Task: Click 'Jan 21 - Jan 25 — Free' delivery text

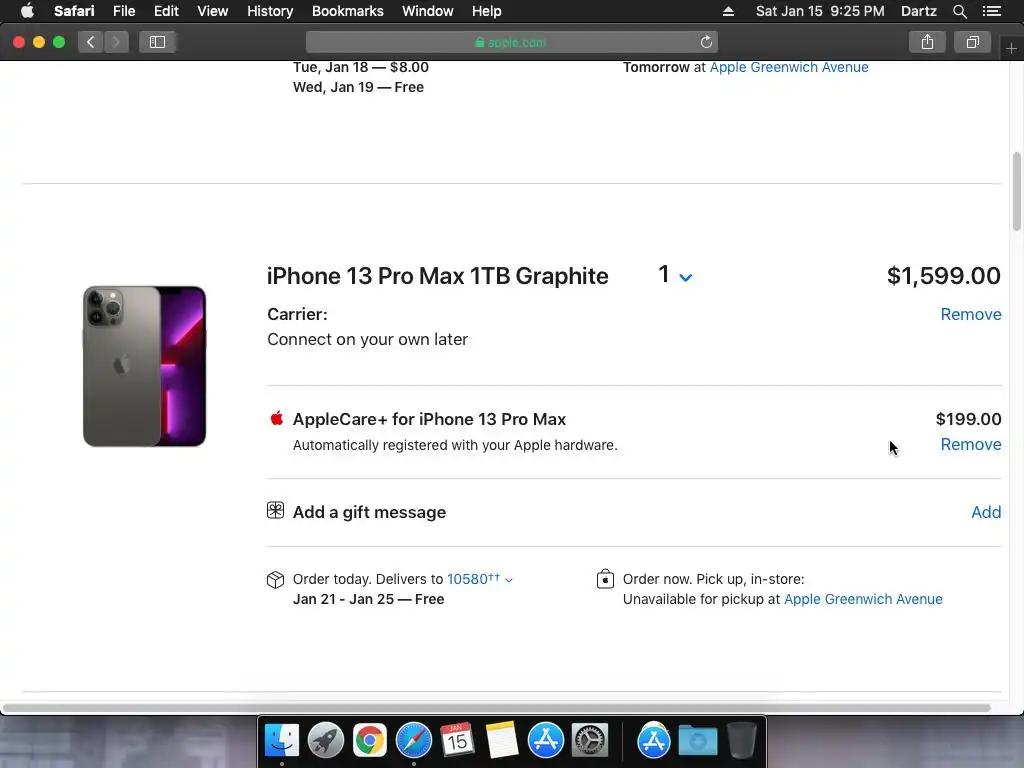Action: pos(368,599)
